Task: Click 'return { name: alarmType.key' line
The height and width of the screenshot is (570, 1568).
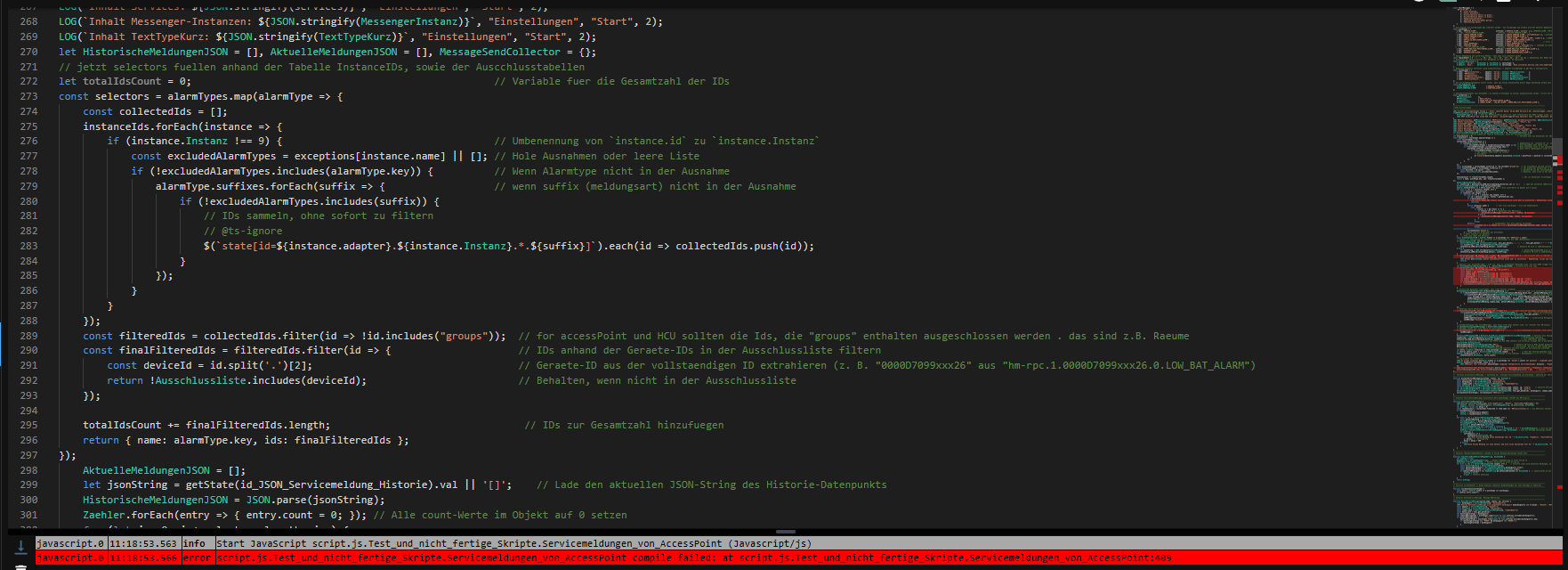Action: tap(246, 440)
